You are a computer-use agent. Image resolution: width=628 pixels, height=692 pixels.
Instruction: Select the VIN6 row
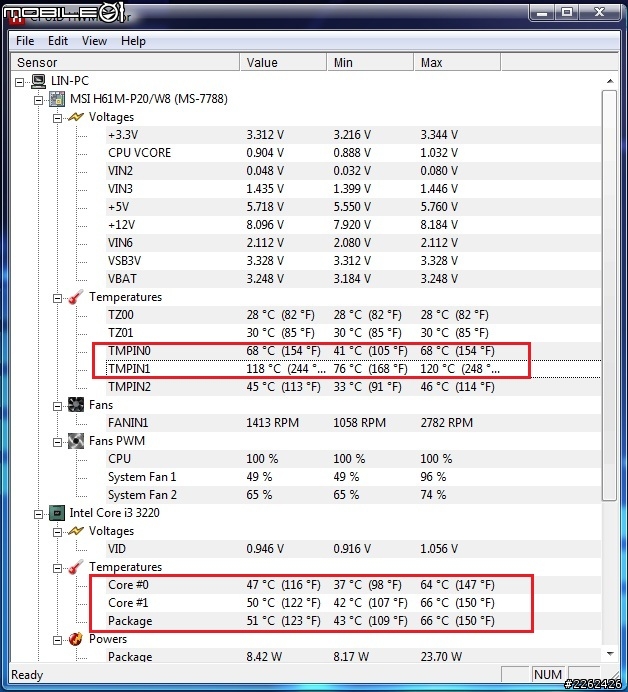click(353, 243)
